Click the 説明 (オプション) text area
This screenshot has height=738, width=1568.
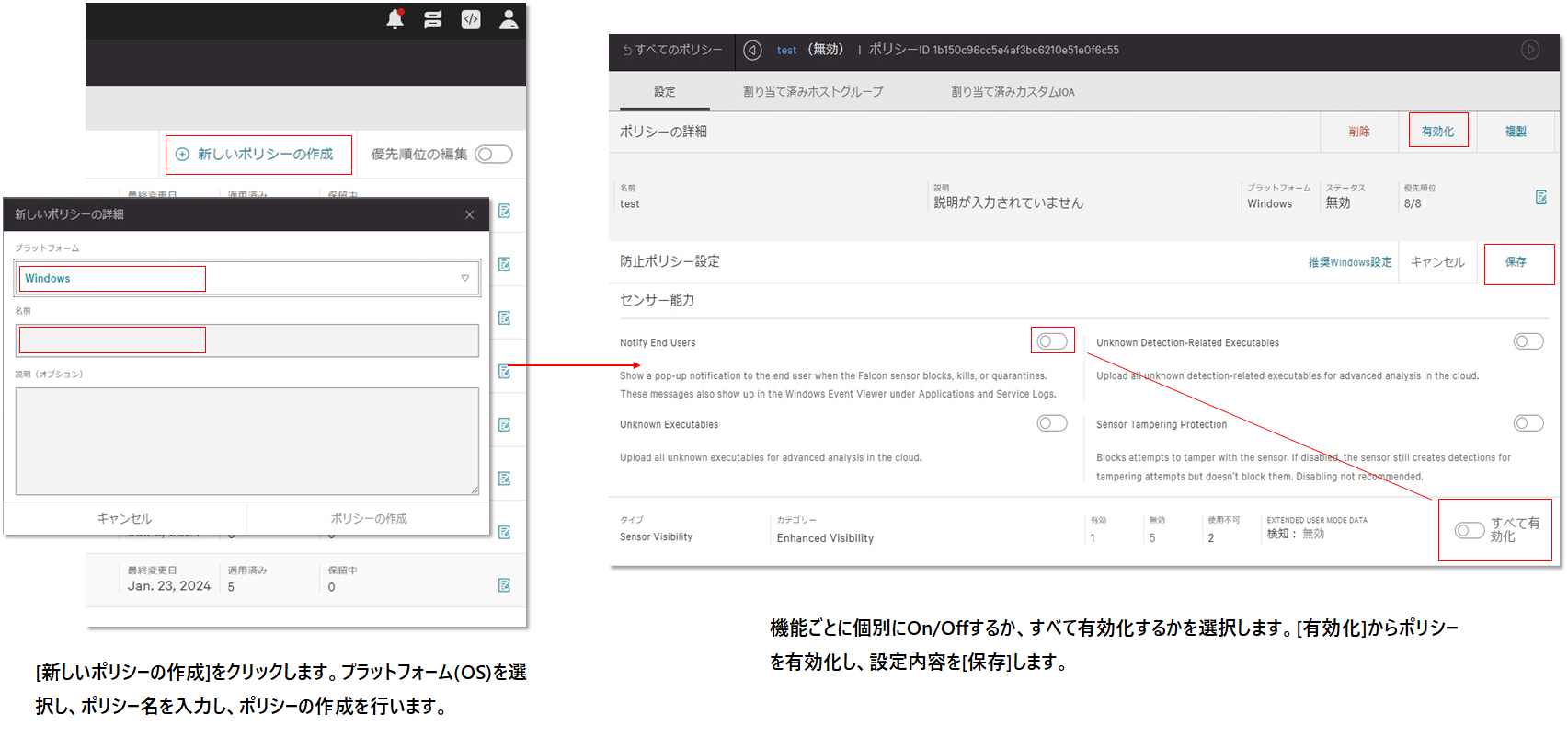point(247,441)
